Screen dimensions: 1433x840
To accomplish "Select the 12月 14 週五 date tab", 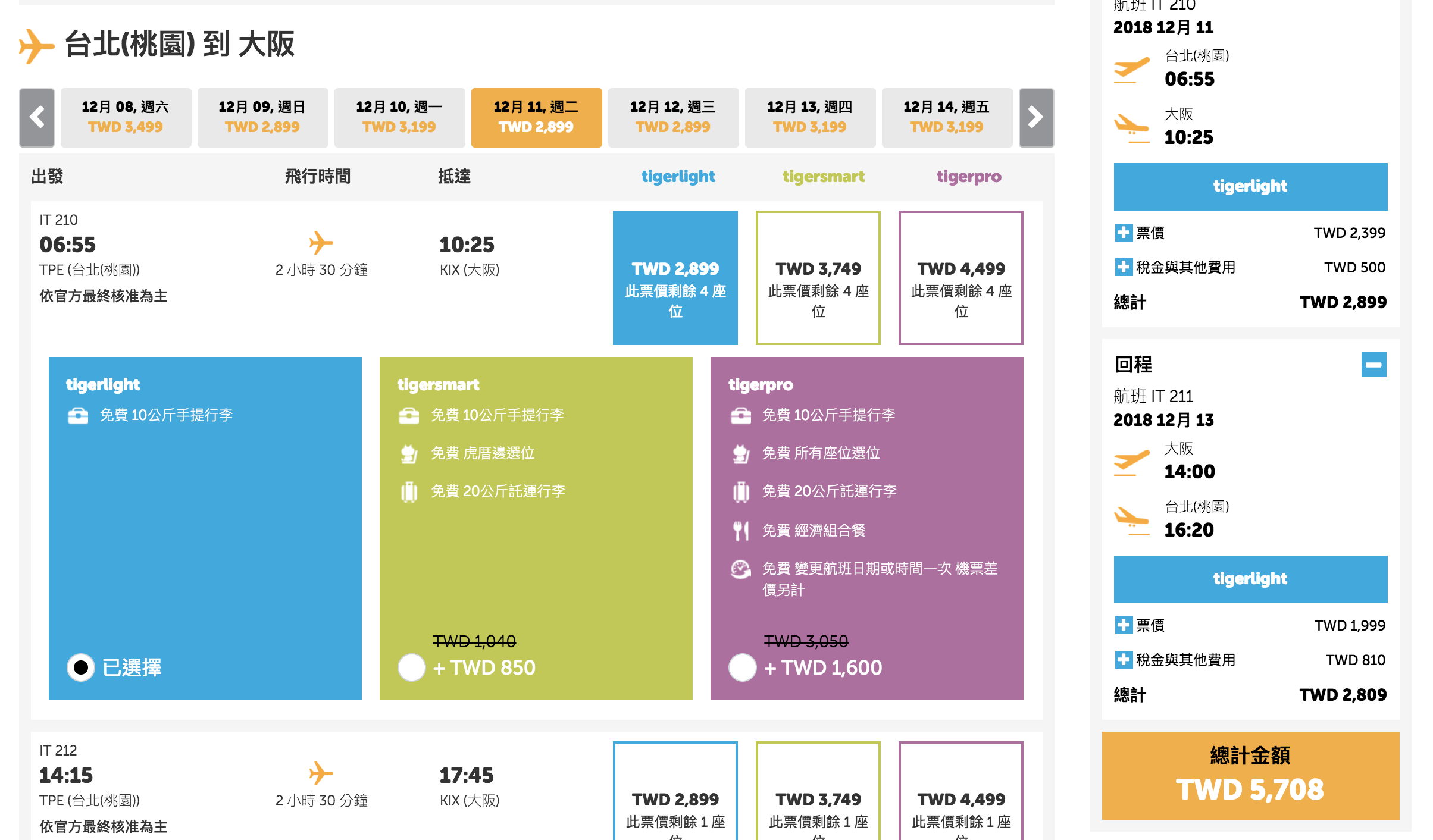I will click(x=947, y=117).
